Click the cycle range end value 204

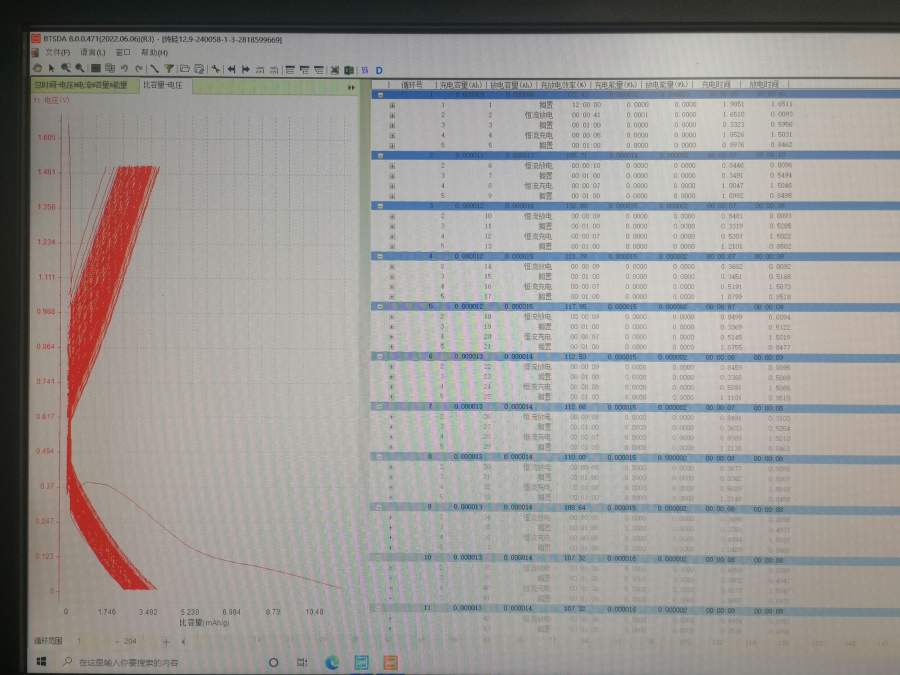point(129,641)
